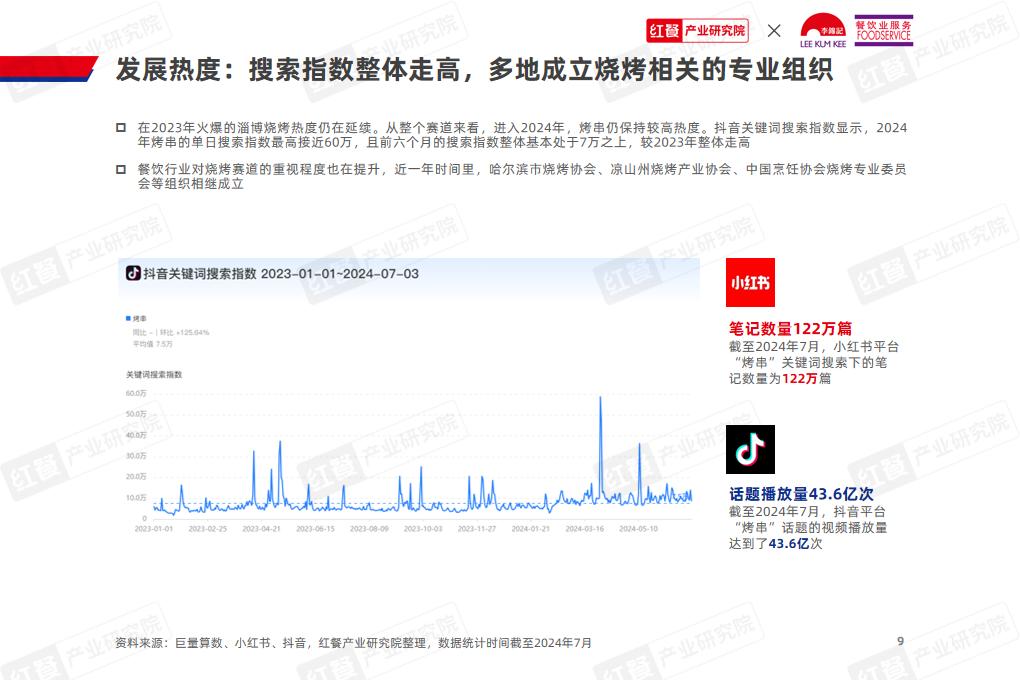Click the blue 烤串 legend marker

(x=128, y=318)
